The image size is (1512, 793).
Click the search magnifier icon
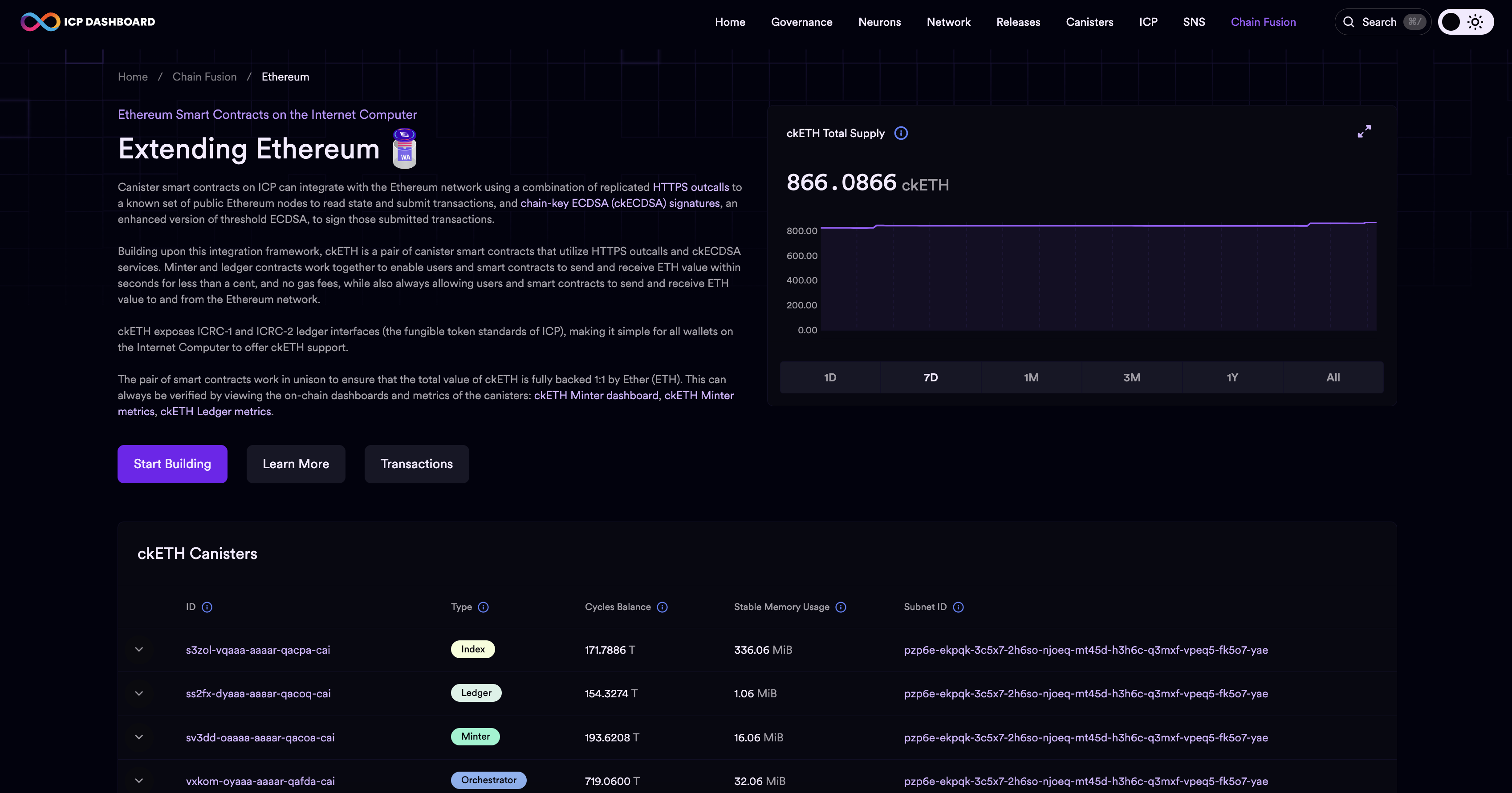(1349, 22)
